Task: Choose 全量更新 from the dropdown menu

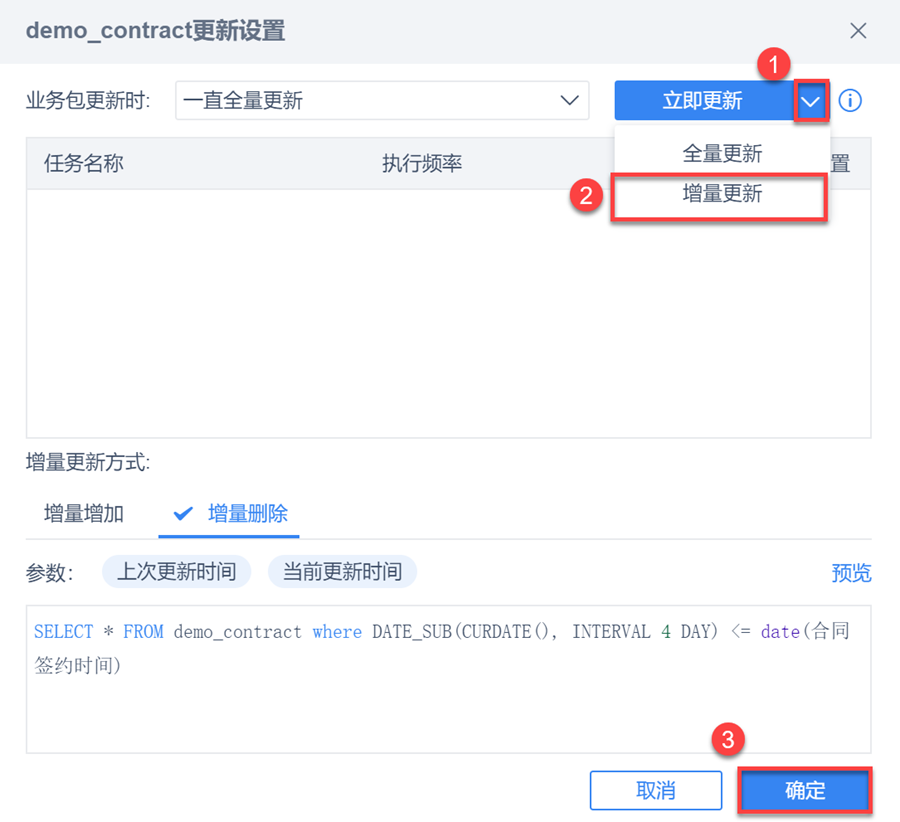Action: (x=722, y=153)
